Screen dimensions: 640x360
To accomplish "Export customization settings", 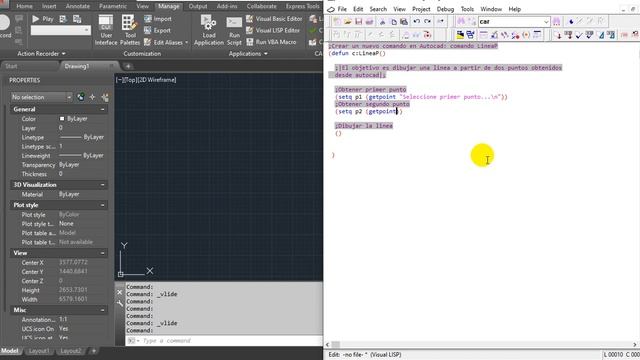I will pyautogui.click(x=158, y=30).
